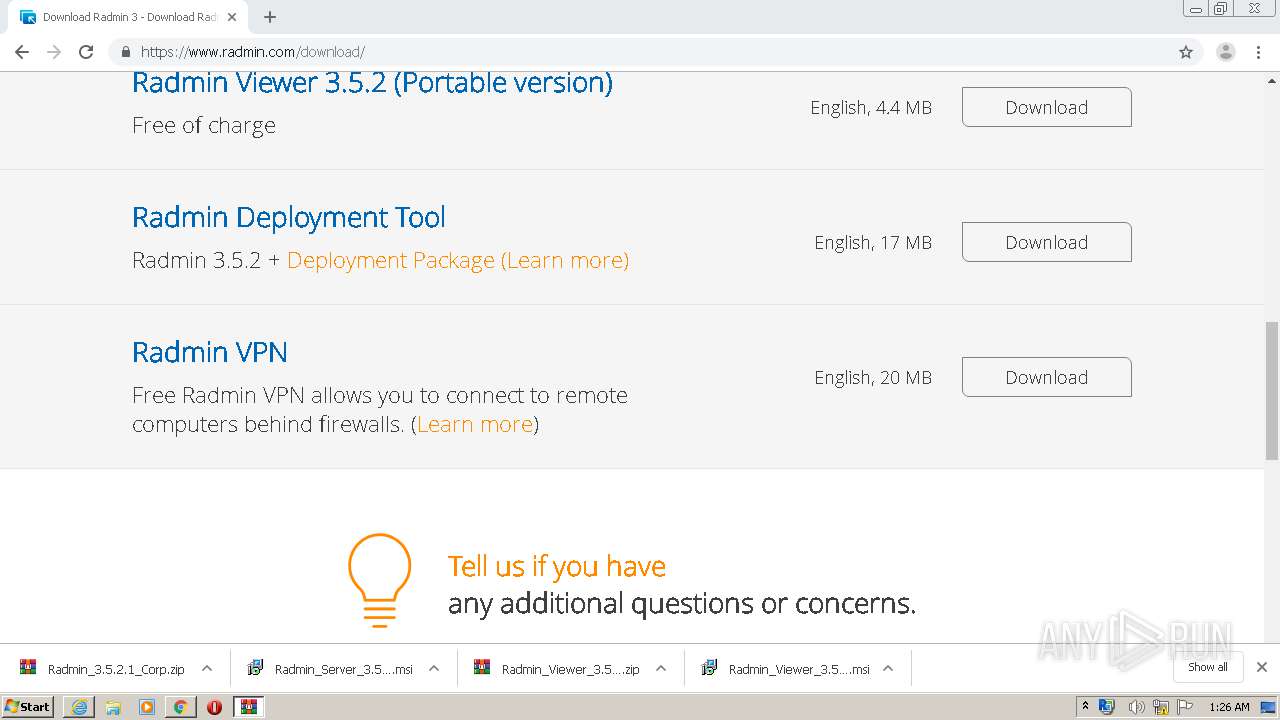Viewport: 1280px width, 720px height.
Task: Expand options for Radmin_Viewer zip download
Action: tap(661, 669)
